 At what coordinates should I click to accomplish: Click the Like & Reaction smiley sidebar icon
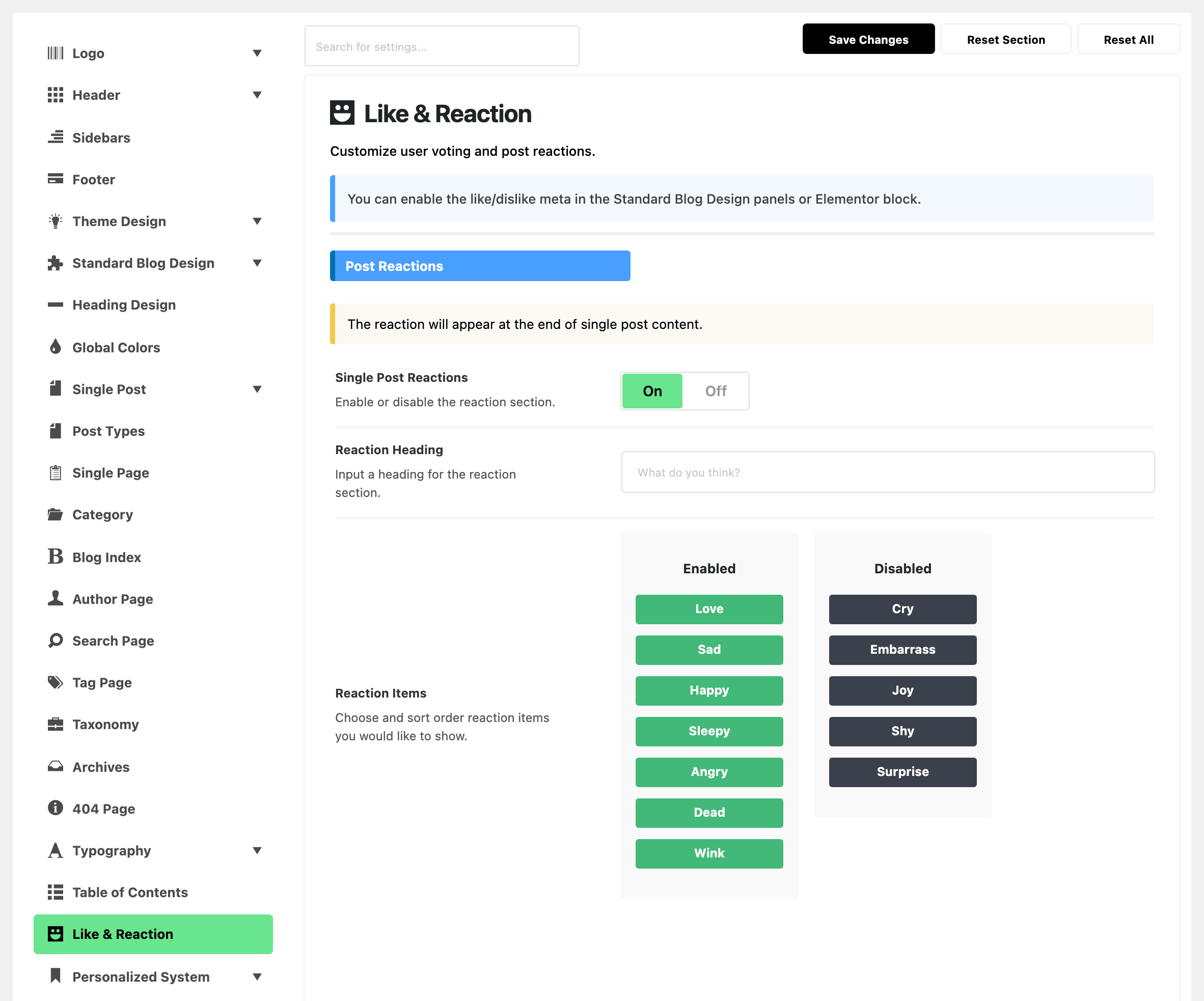pos(55,933)
